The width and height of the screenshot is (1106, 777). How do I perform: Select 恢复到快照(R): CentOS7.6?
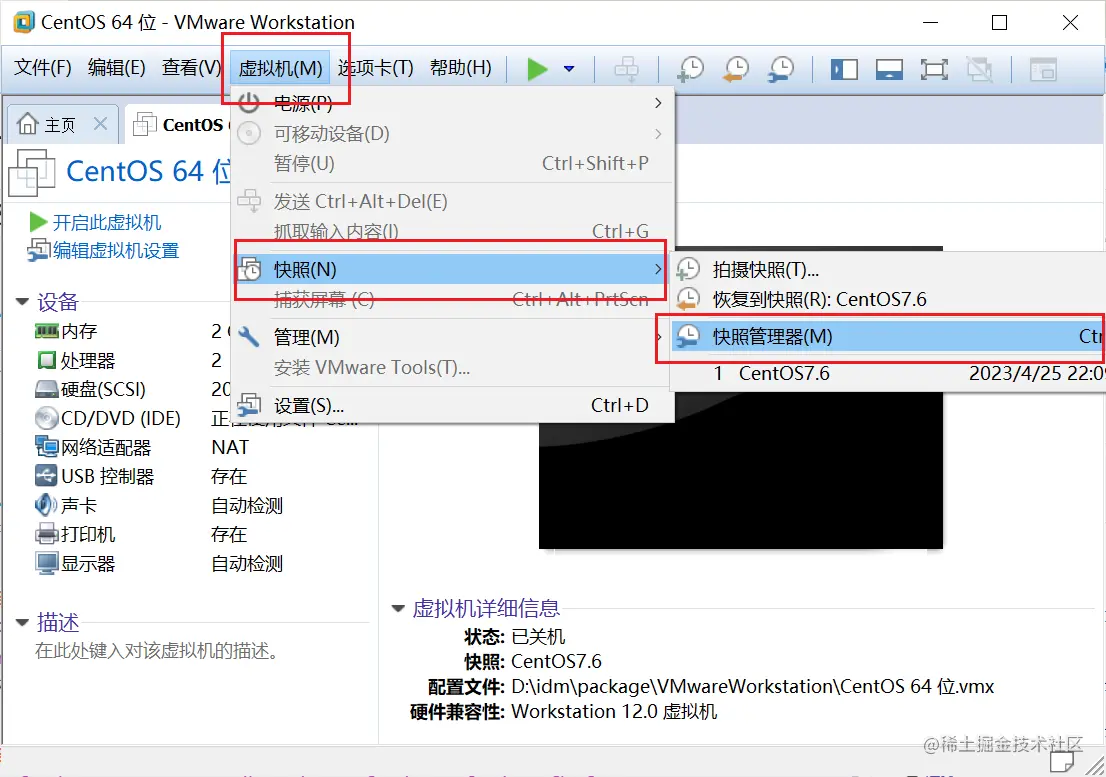[x=889, y=300]
